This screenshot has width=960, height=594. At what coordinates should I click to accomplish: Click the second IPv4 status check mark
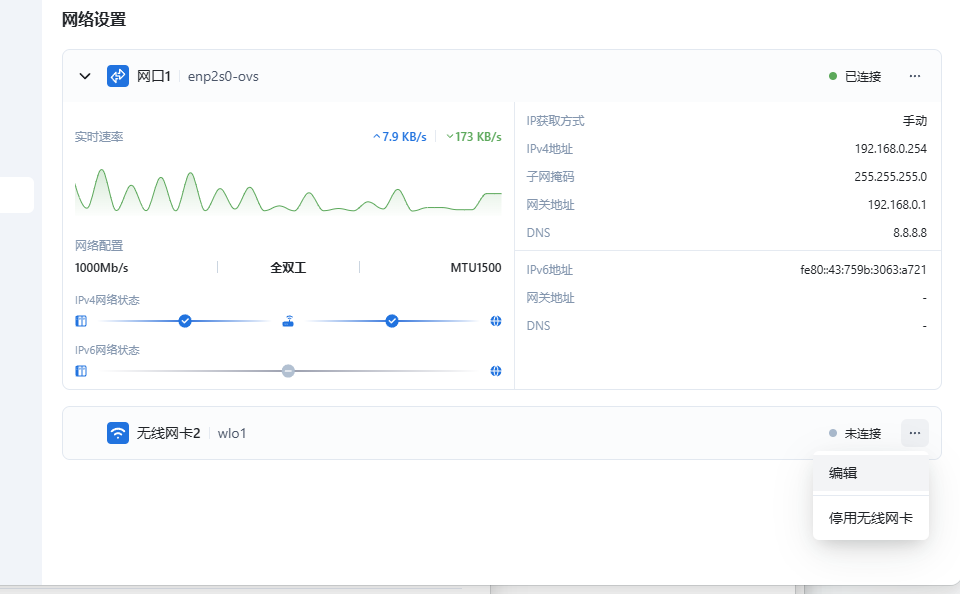coord(392,321)
